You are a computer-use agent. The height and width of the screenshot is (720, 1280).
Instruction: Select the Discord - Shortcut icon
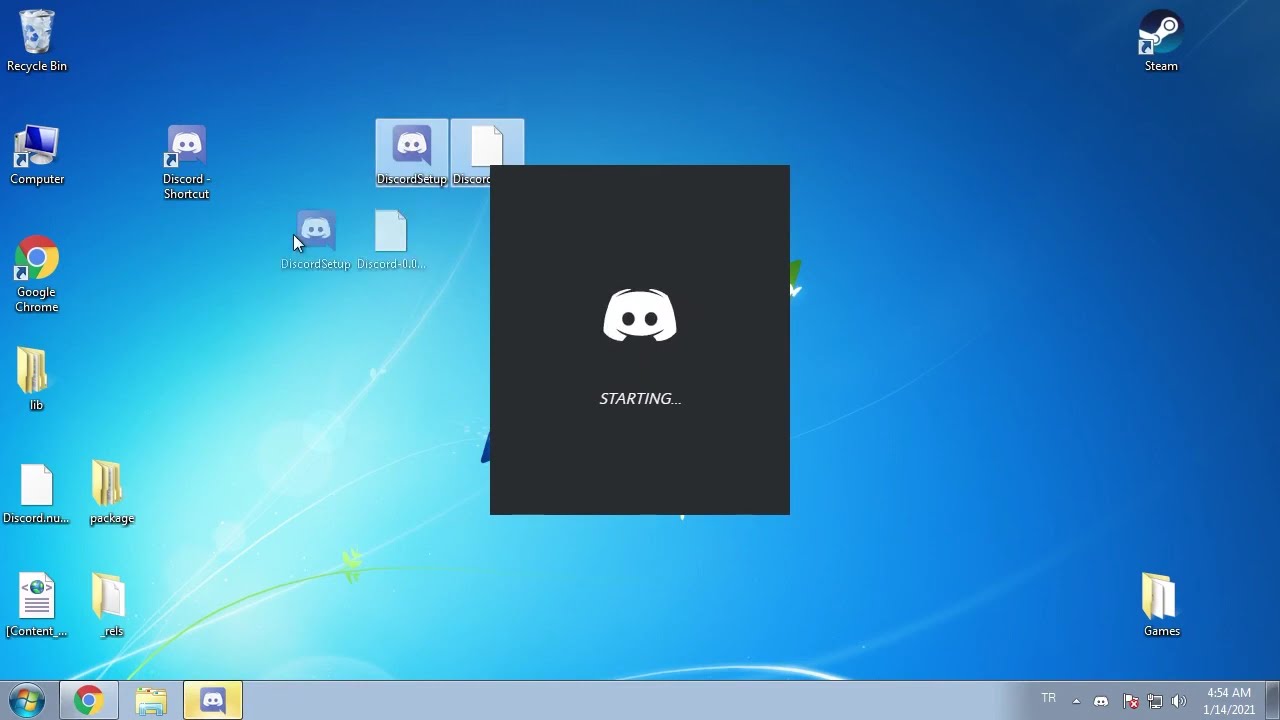pos(186,162)
